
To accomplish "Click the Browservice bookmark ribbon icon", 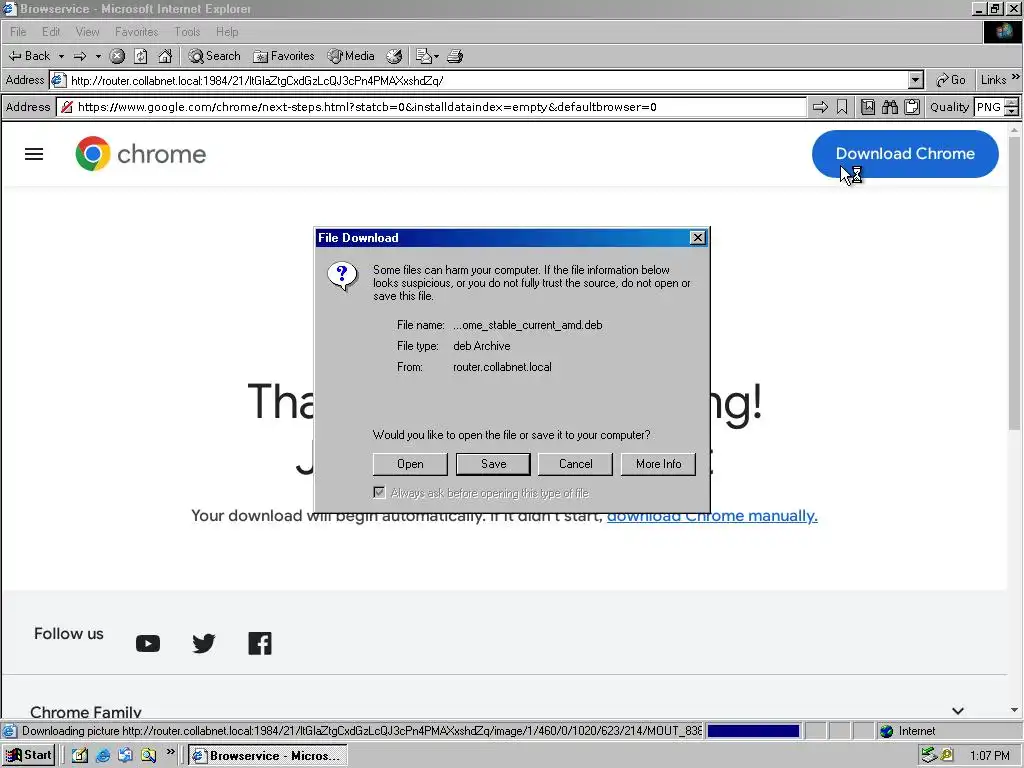I will tap(842, 107).
